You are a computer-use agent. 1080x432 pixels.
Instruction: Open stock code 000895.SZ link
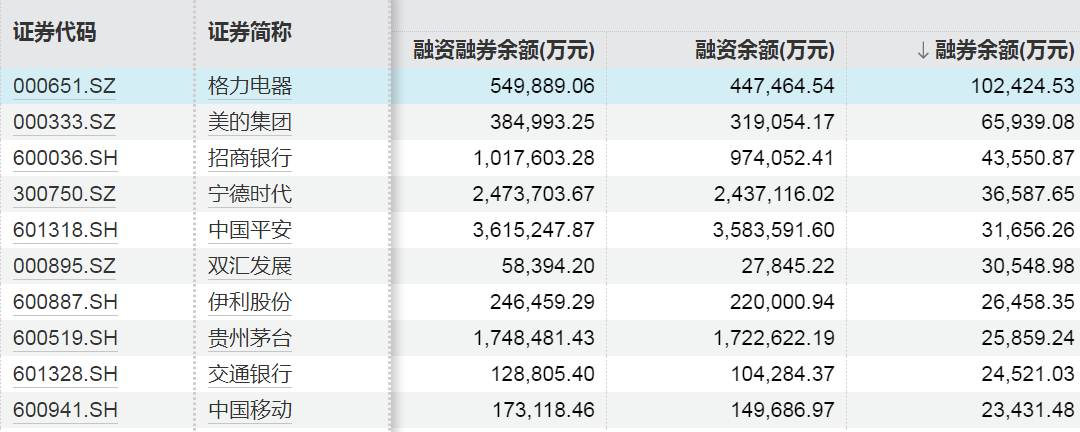(x=65, y=266)
